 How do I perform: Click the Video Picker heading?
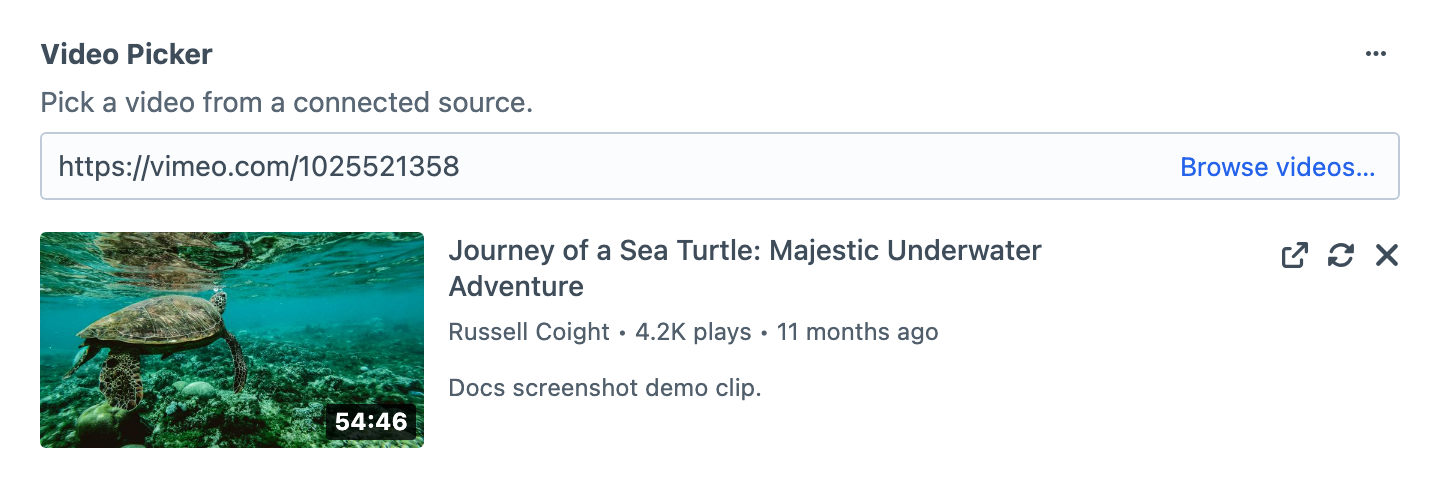(x=126, y=54)
